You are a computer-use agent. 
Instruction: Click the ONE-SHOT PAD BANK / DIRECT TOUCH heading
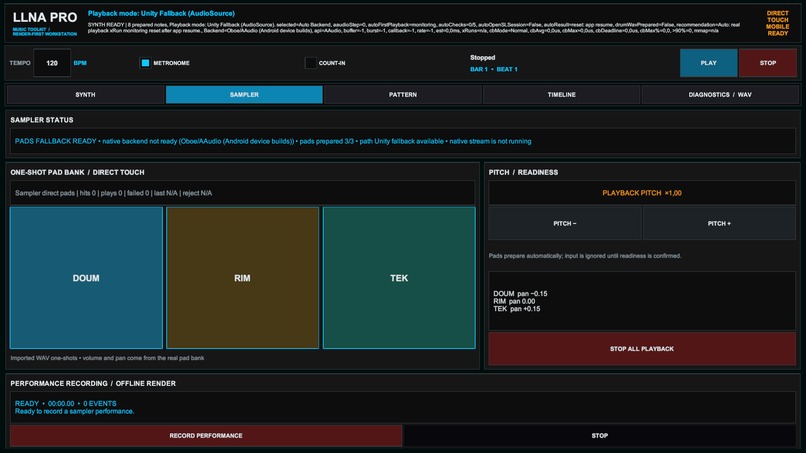click(x=77, y=172)
